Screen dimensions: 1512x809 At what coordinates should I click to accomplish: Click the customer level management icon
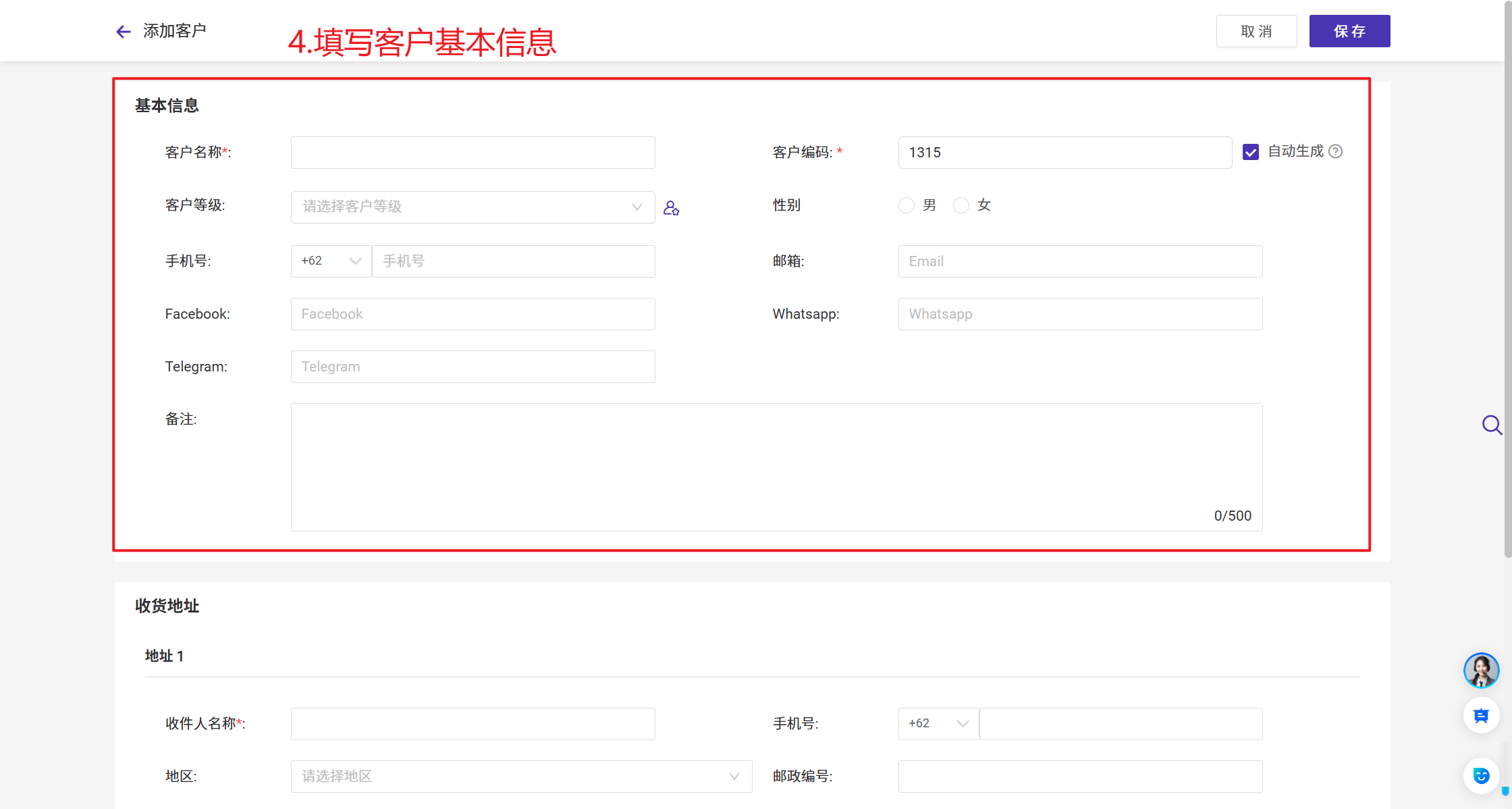pyautogui.click(x=671, y=208)
